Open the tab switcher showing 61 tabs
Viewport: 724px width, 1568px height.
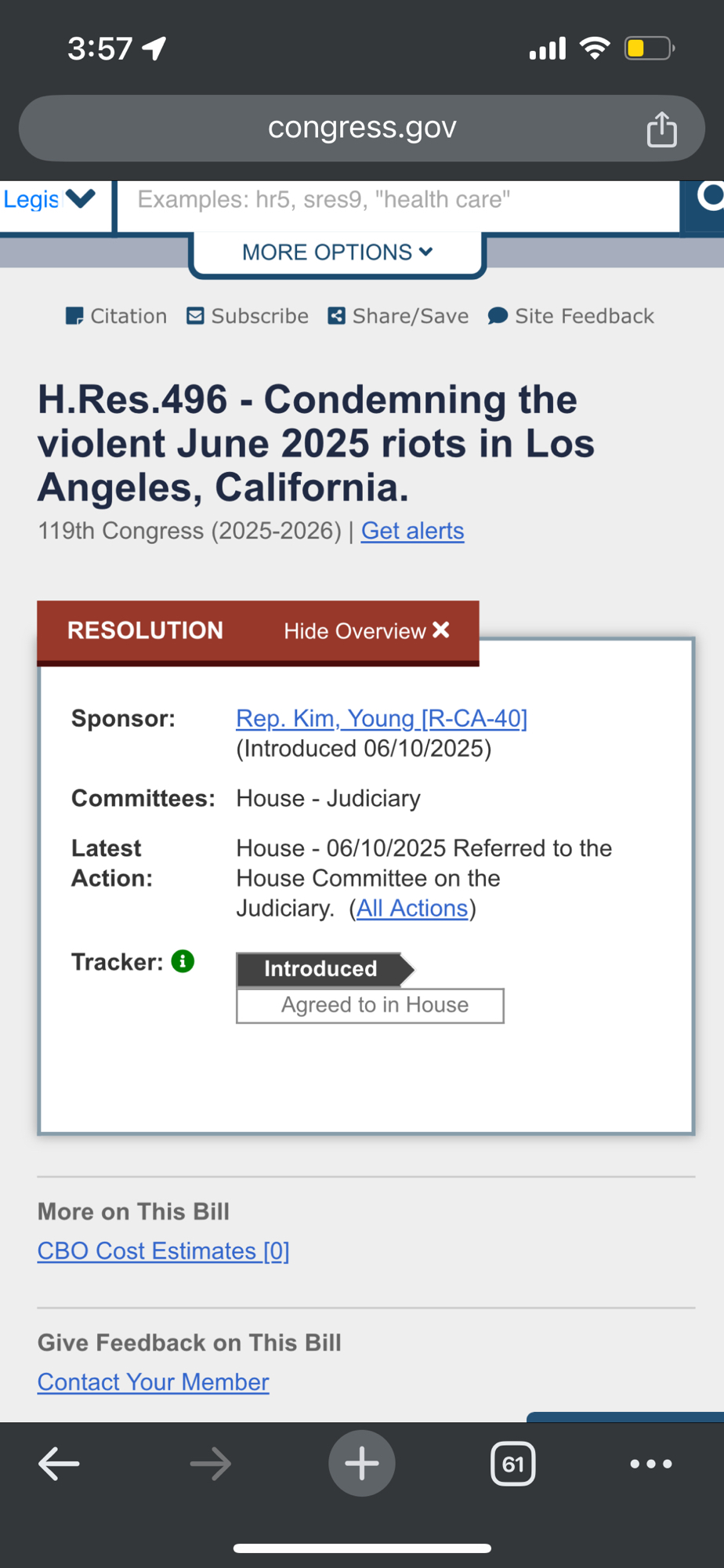pos(513,1464)
